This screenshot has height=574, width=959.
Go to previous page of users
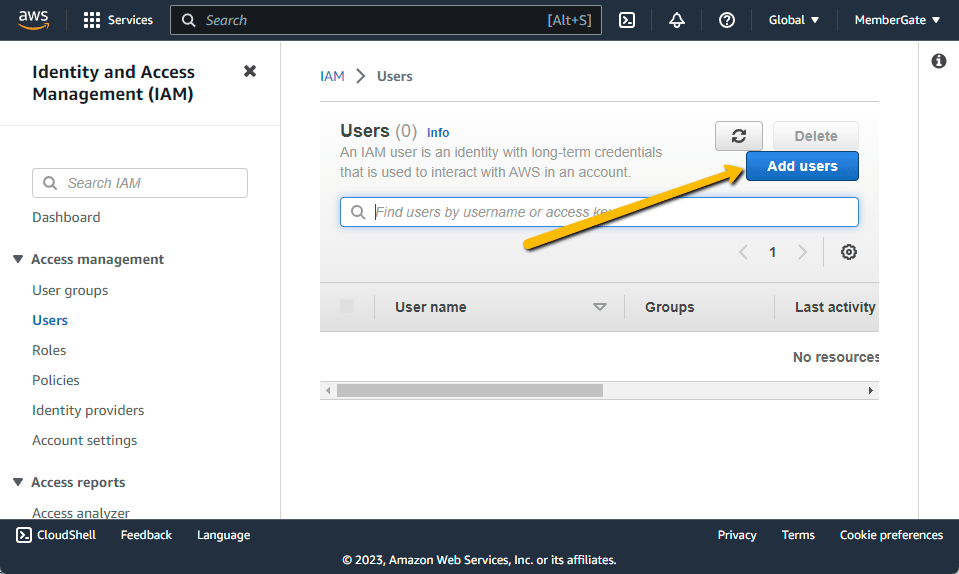743,252
